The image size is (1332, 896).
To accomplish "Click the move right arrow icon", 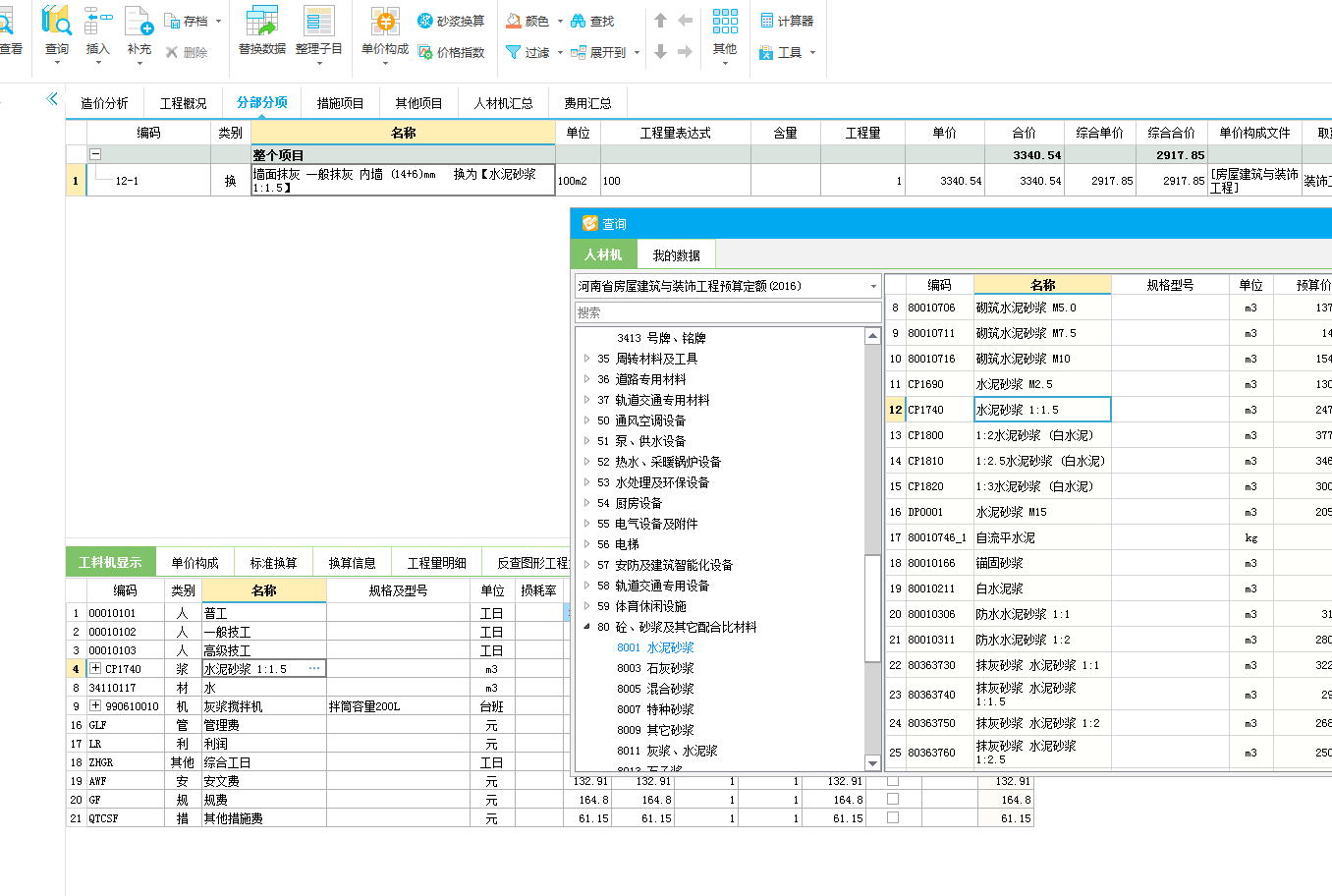I will pos(686,51).
